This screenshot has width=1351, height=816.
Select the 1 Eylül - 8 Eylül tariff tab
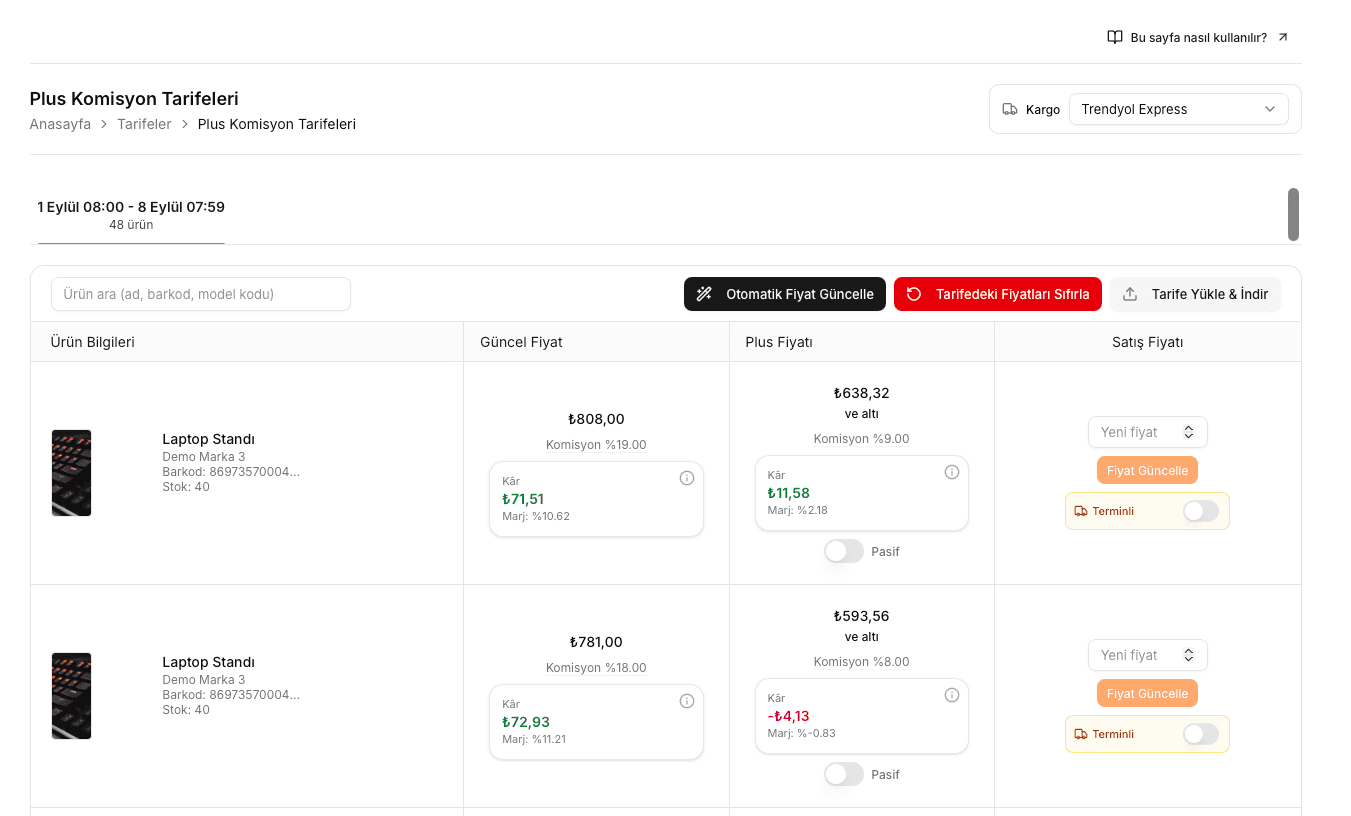coord(131,215)
